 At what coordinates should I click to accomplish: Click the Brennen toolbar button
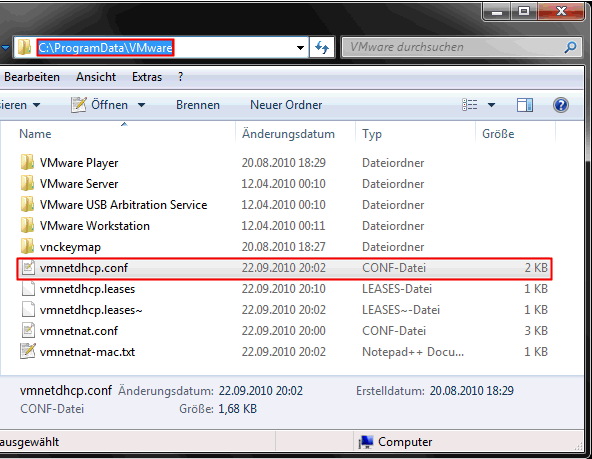pyautogui.click(x=198, y=105)
